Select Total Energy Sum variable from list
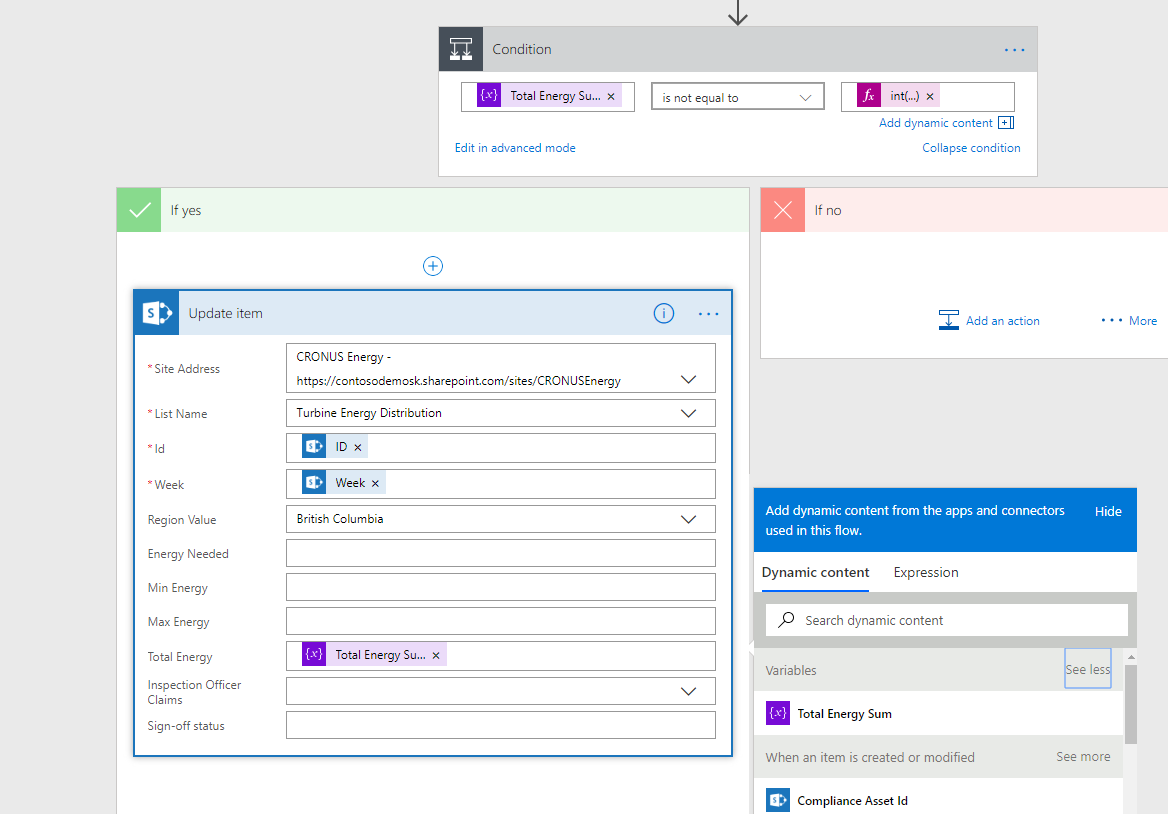This screenshot has width=1168, height=814. (844, 714)
